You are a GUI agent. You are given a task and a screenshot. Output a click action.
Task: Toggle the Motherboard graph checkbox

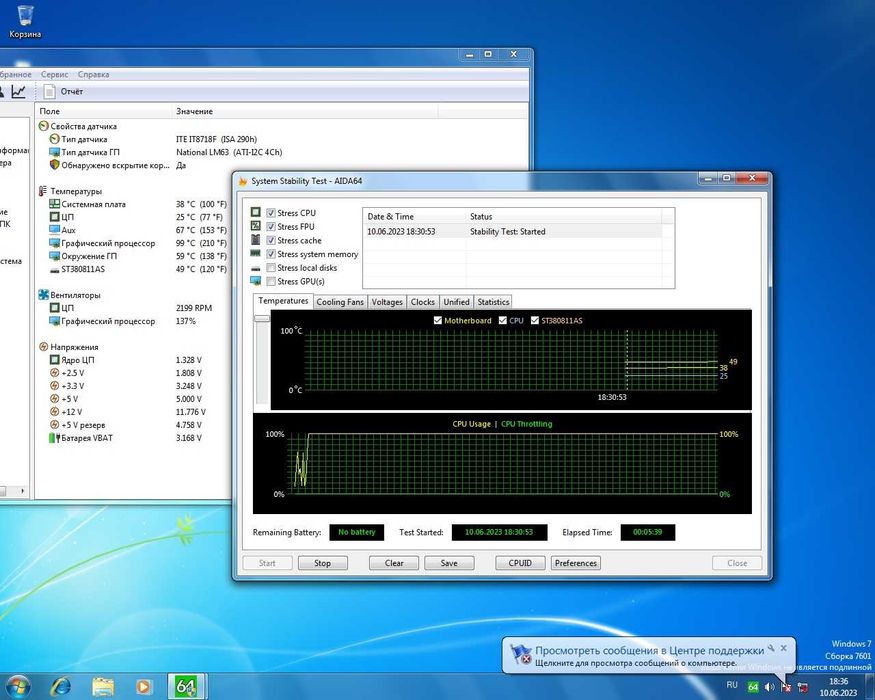[x=438, y=320]
